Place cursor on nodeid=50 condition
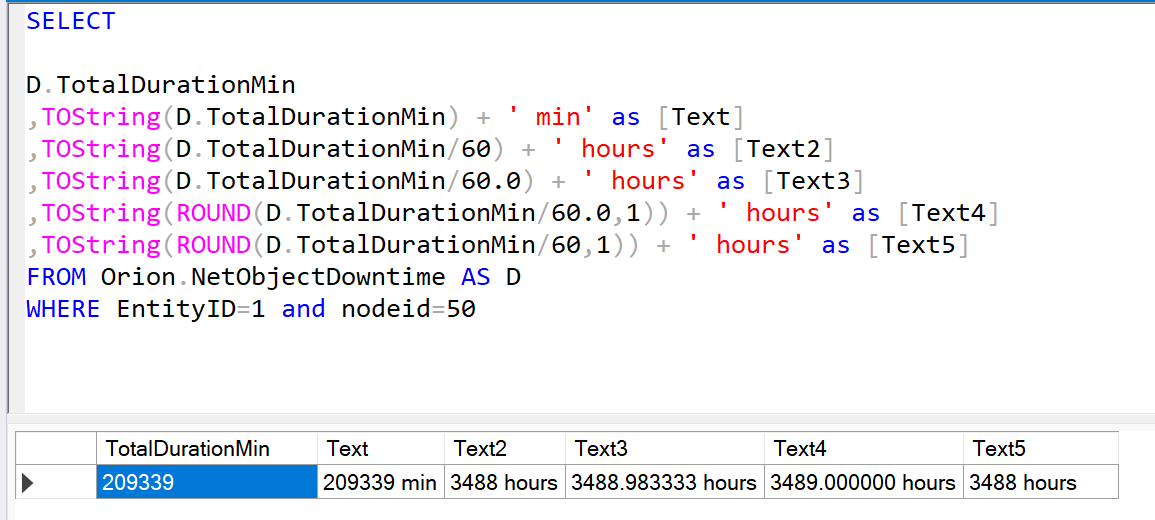1155x520 pixels. 409,309
